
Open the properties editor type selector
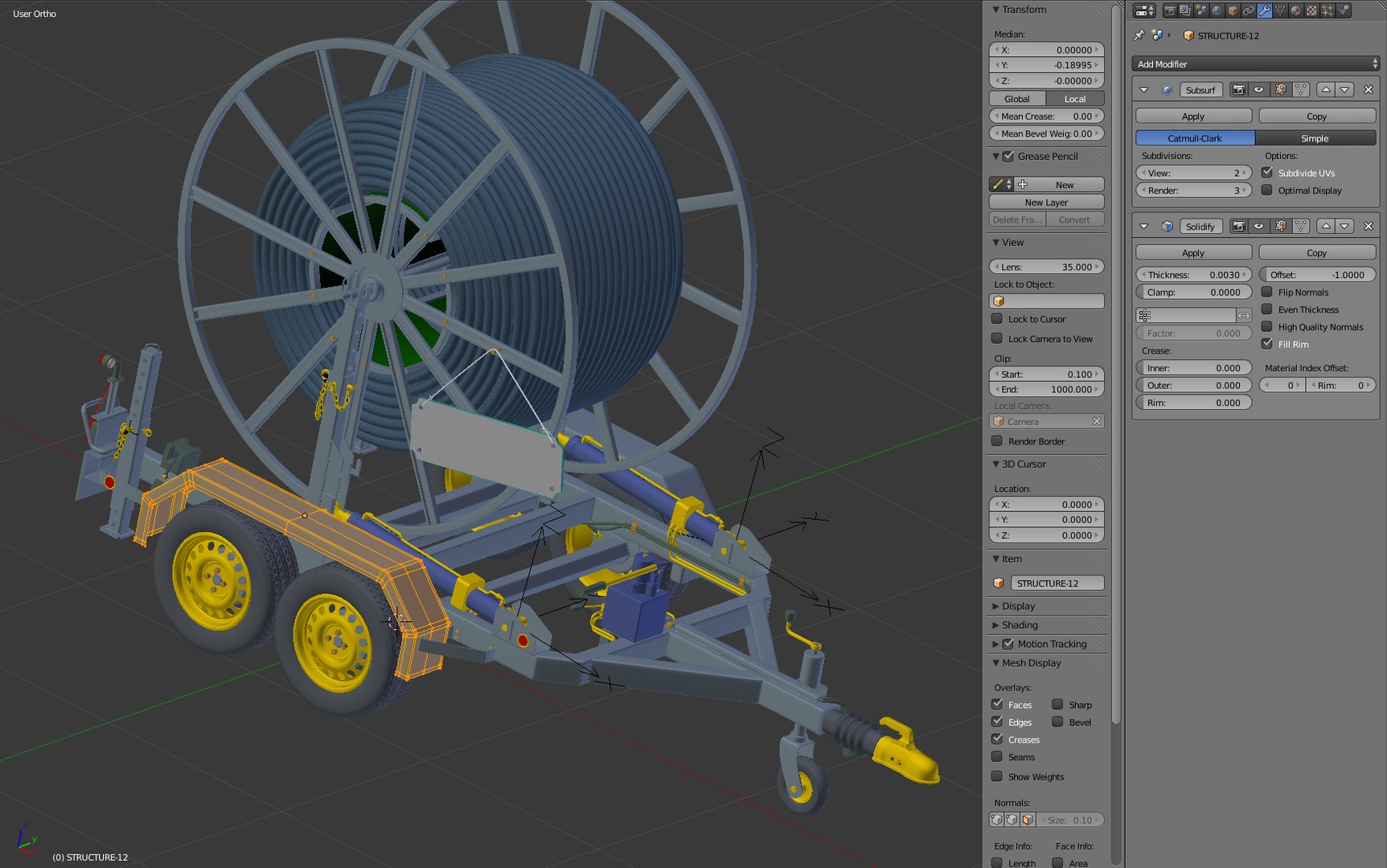click(1144, 10)
